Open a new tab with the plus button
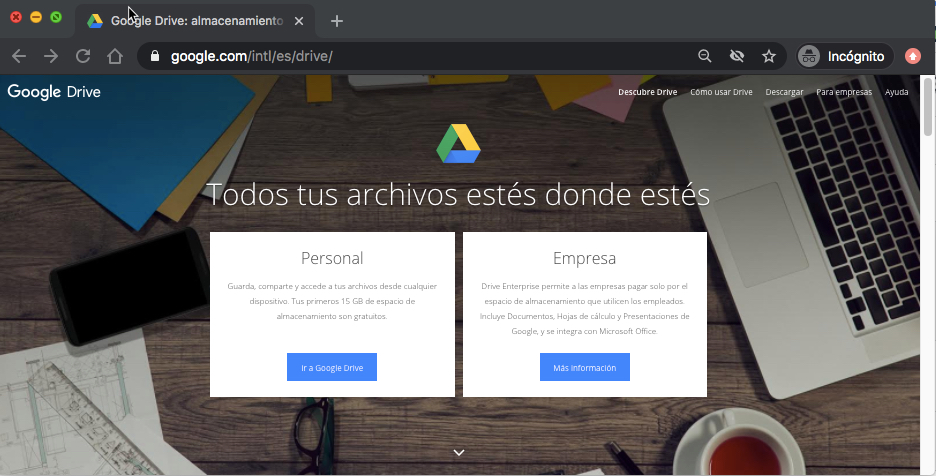936x476 pixels. tap(337, 21)
